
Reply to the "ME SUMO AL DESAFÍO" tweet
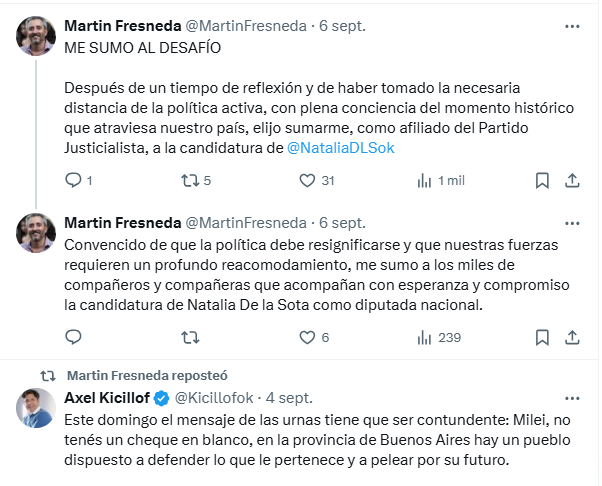tap(73, 181)
